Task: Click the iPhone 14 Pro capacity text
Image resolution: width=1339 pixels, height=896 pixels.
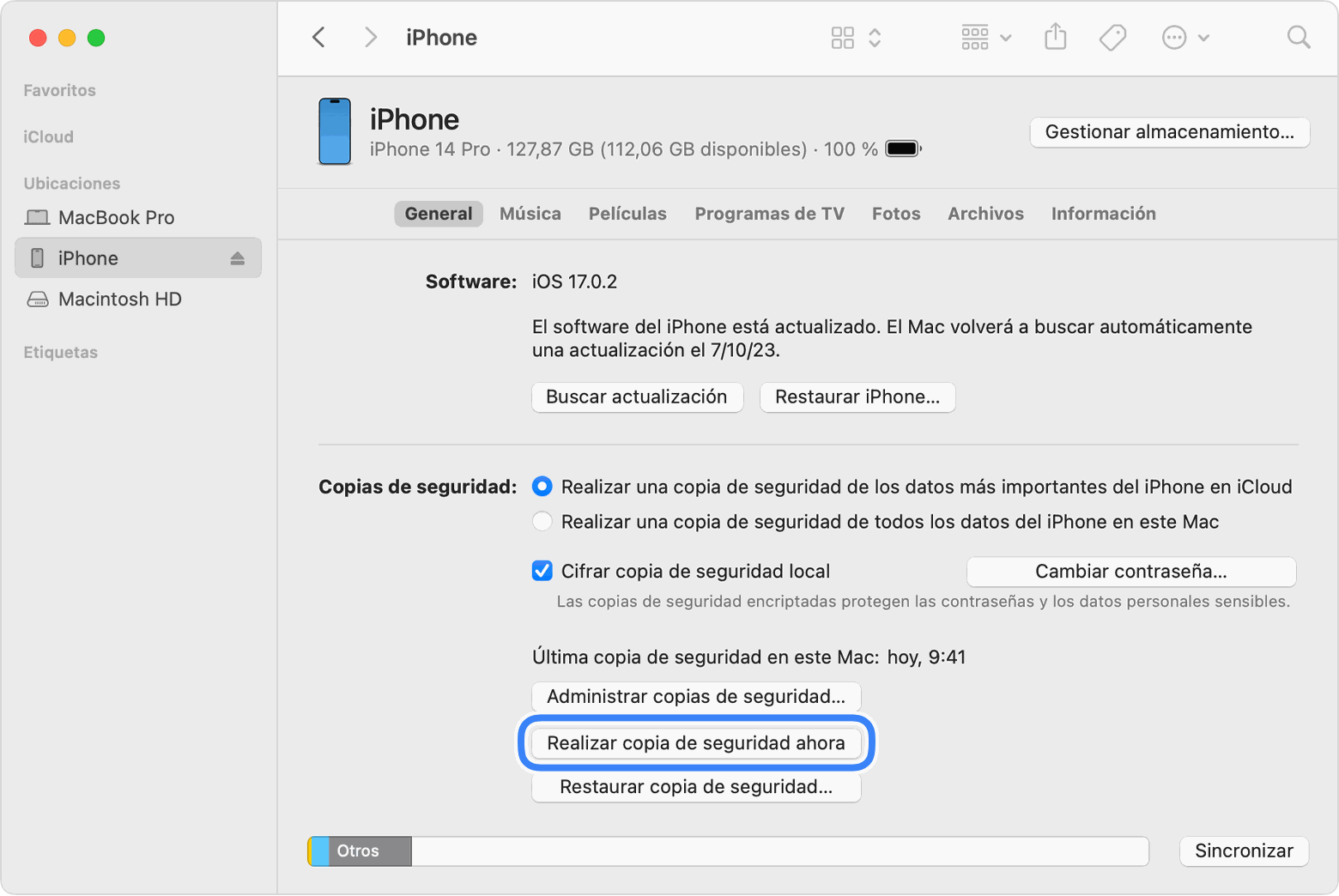Action: coord(624,149)
